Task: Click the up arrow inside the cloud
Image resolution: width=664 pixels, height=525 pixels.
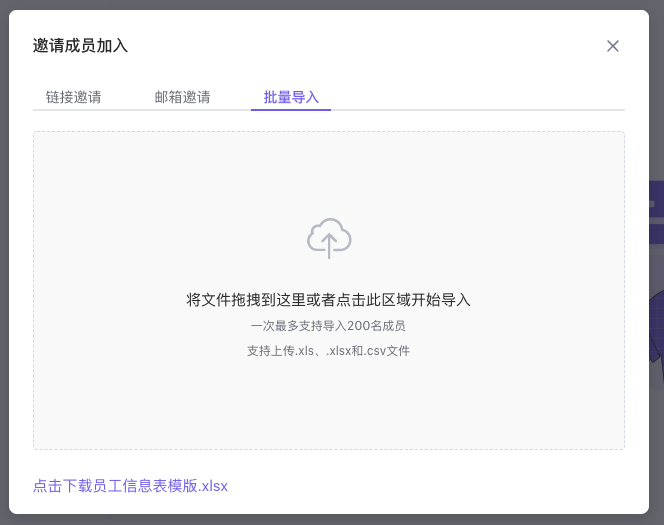Action: coord(329,245)
